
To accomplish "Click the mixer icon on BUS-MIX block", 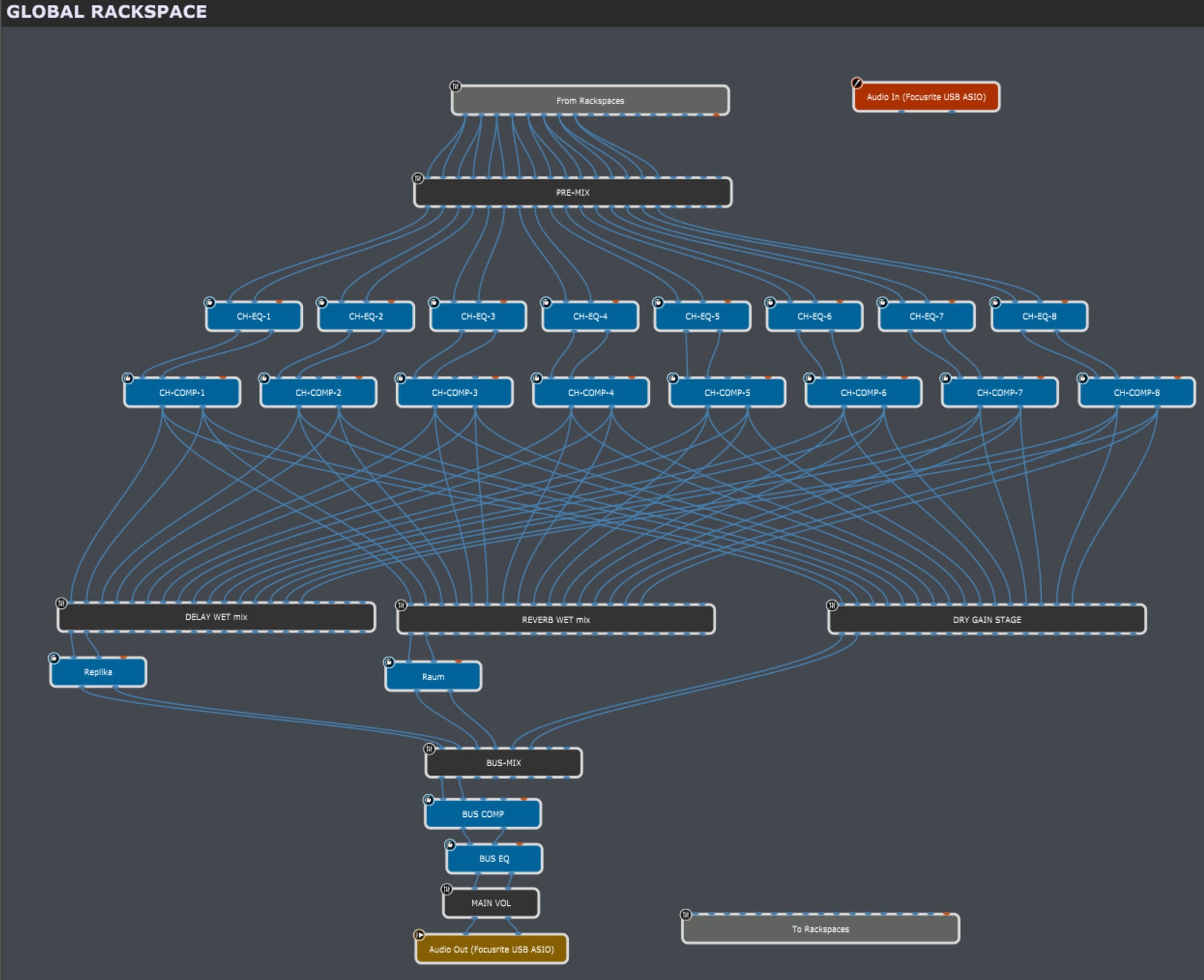I will 429,749.
